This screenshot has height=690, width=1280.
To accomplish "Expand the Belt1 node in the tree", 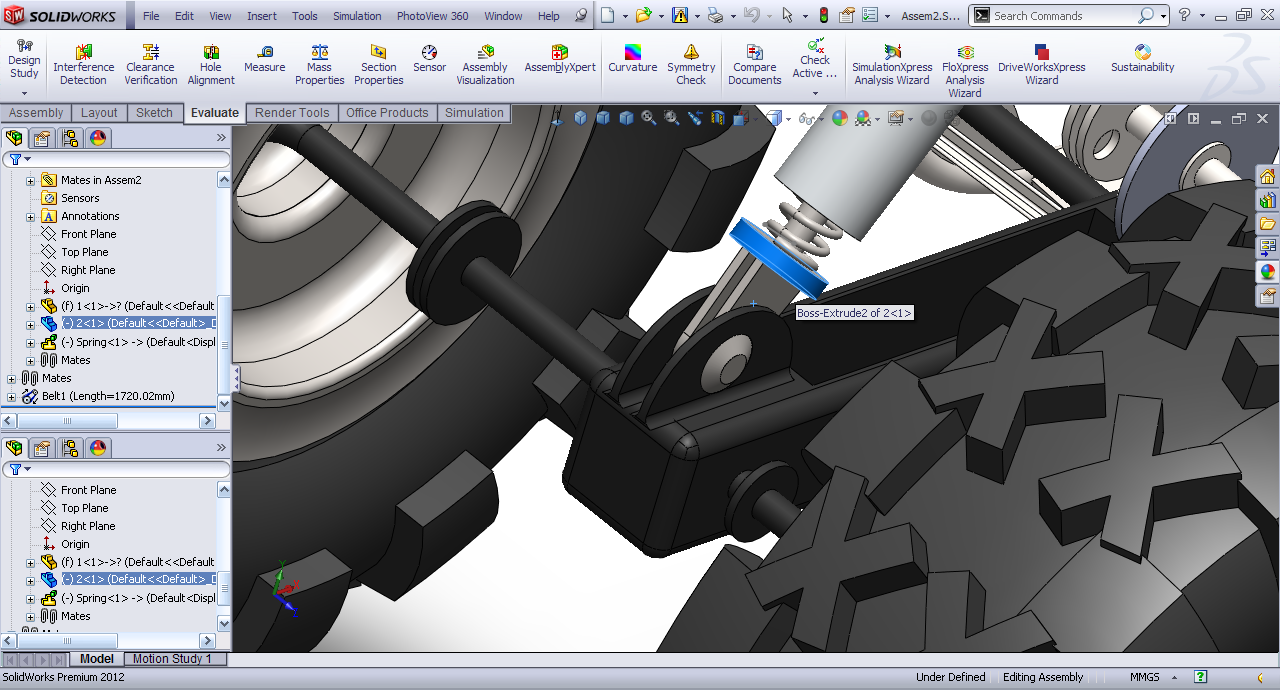I will (x=11, y=396).
